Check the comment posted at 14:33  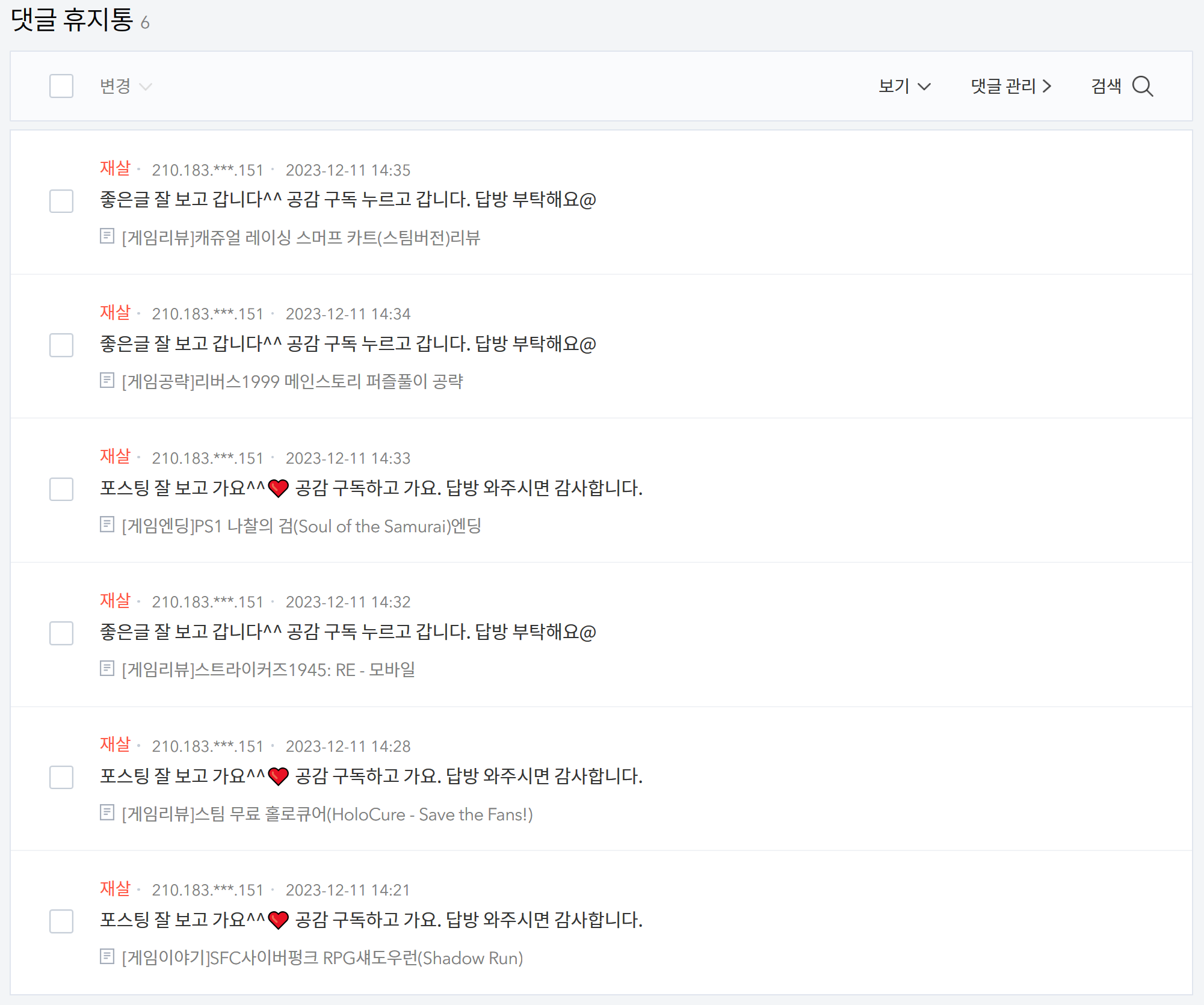61,490
